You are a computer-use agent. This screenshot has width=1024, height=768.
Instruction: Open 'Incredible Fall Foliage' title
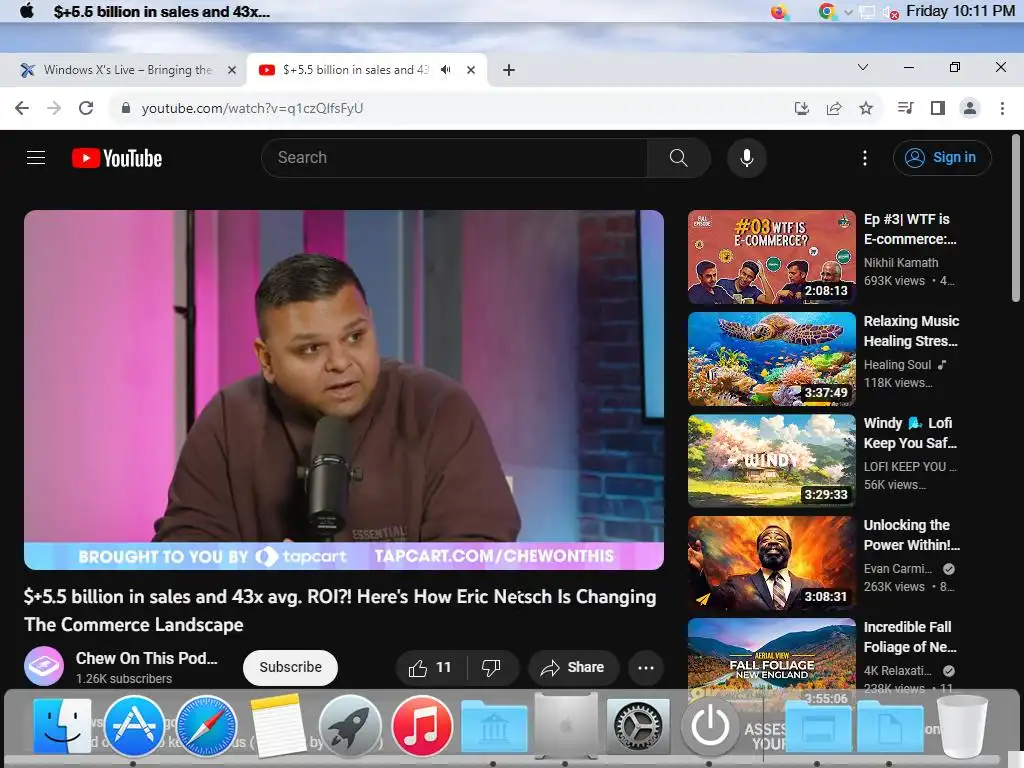click(910, 637)
